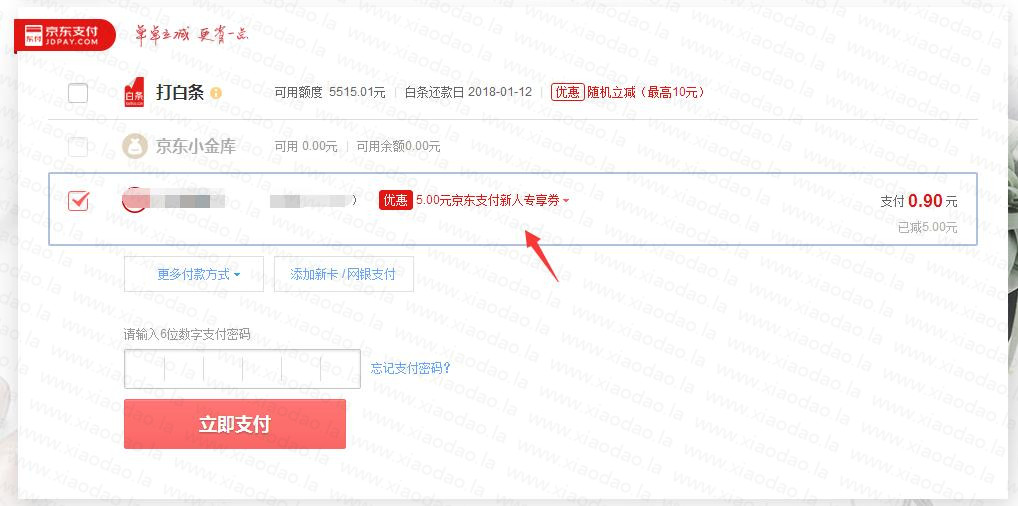Click 随机立减 (最高10元) promotion text
Image resolution: width=1018 pixels, height=506 pixels.
pyautogui.click(x=646, y=92)
